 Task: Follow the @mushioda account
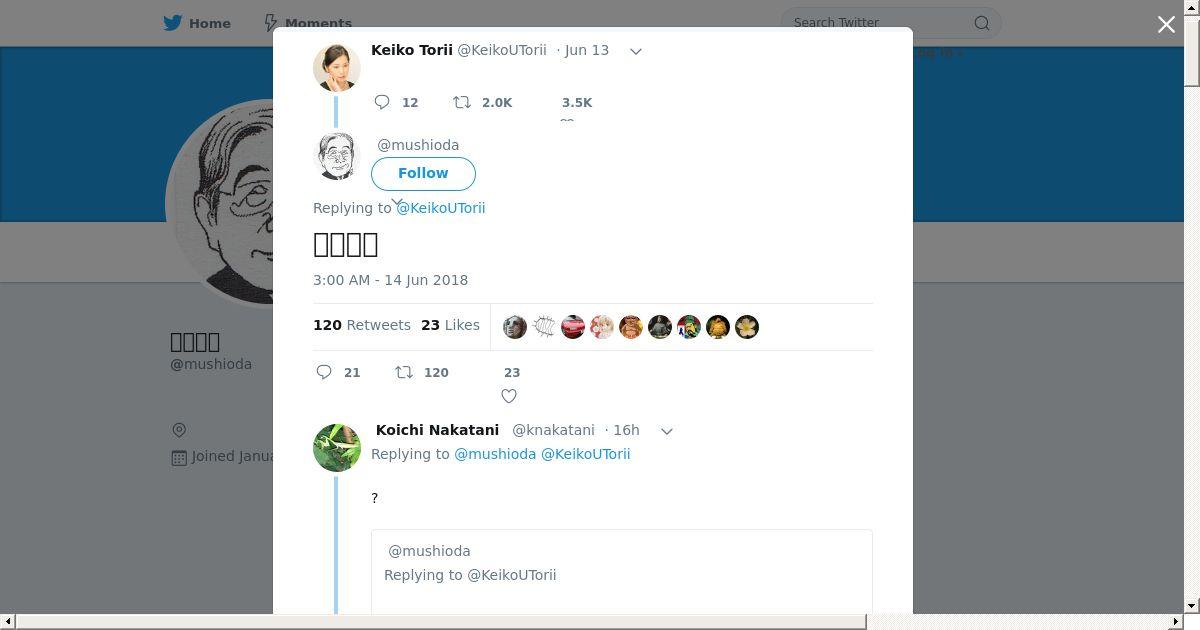pyautogui.click(x=423, y=173)
